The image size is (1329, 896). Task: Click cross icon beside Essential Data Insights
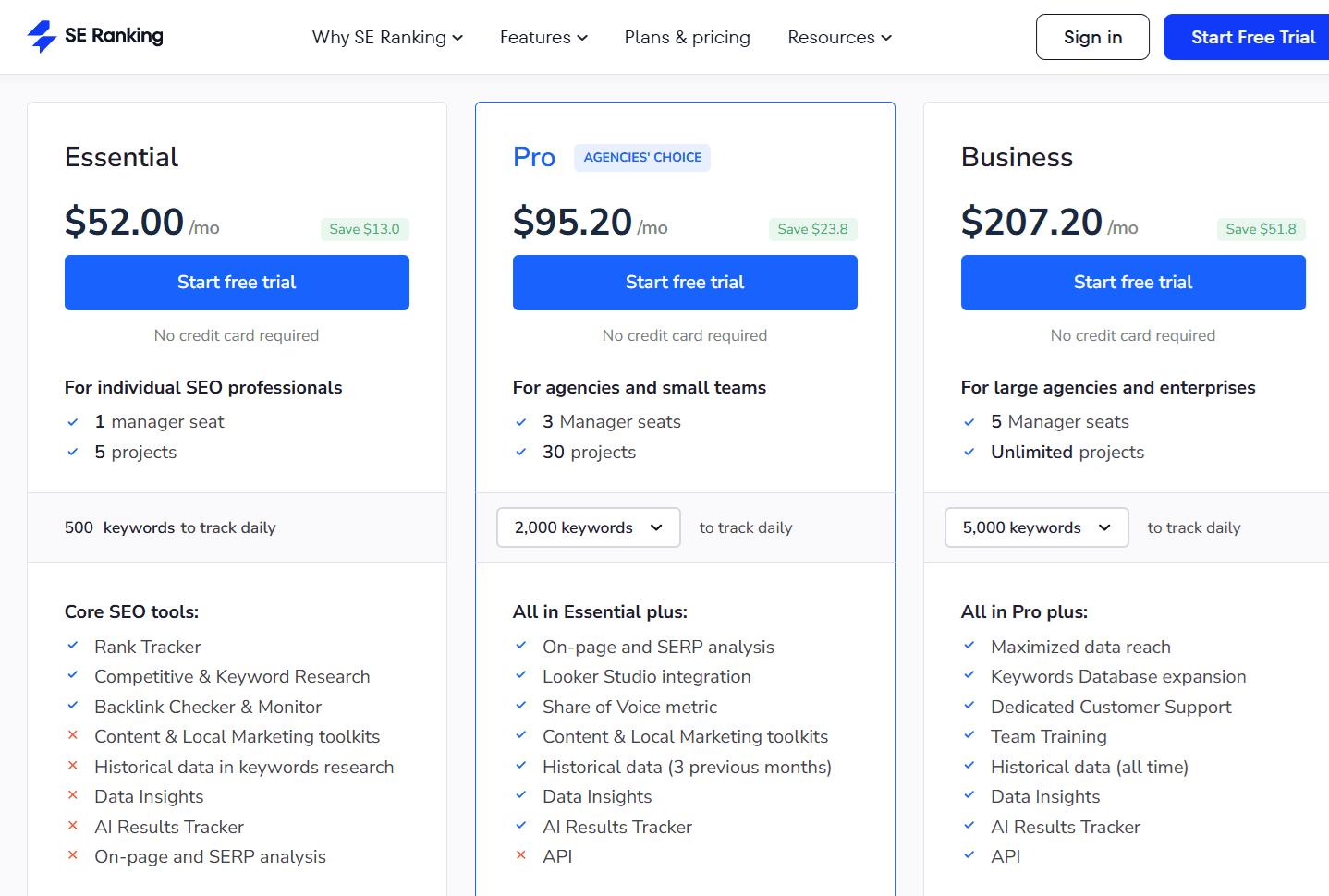pyautogui.click(x=72, y=795)
